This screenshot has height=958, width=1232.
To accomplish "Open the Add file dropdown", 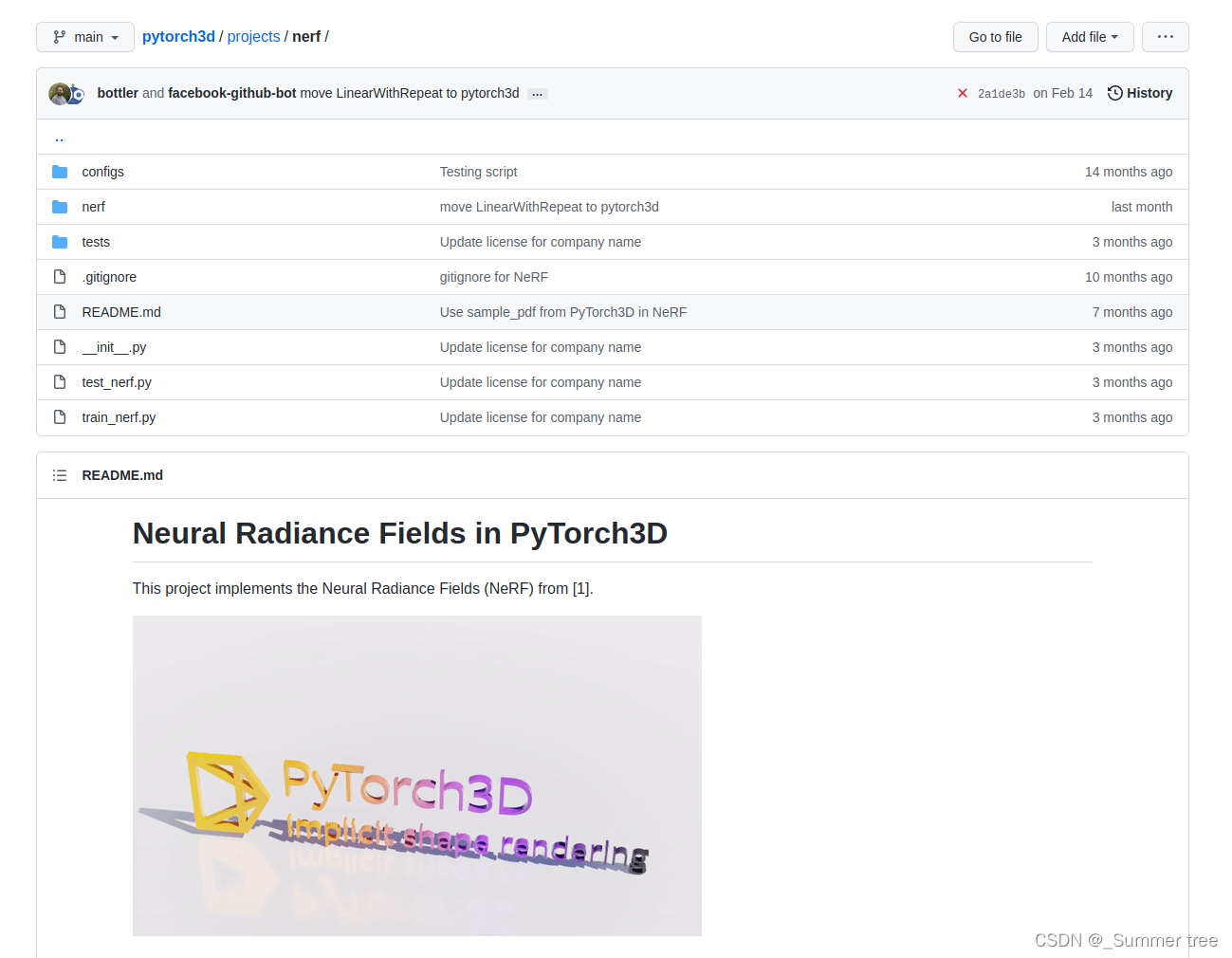I will (1090, 37).
